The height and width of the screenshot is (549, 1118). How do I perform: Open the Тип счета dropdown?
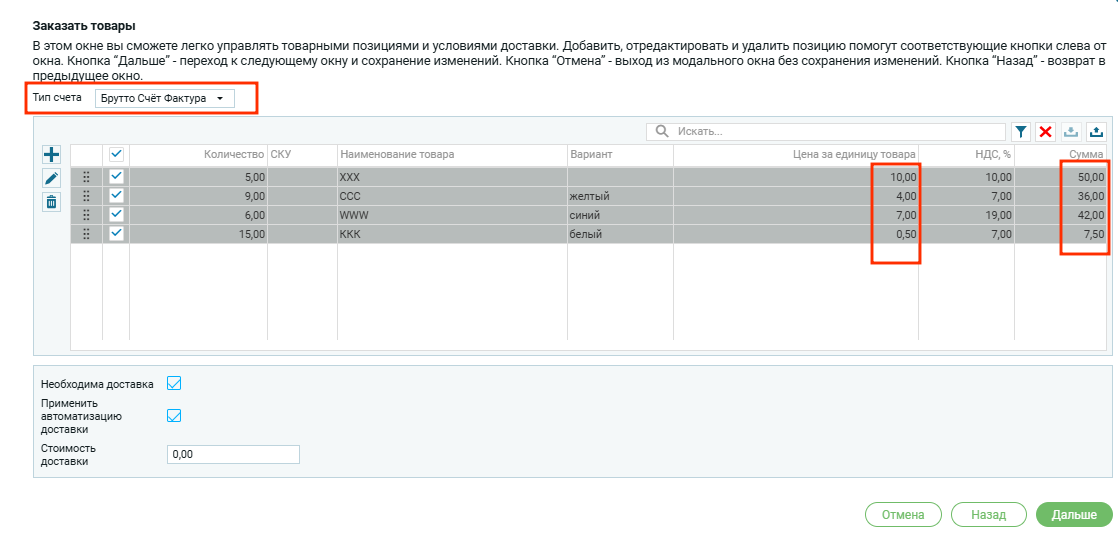coord(164,98)
